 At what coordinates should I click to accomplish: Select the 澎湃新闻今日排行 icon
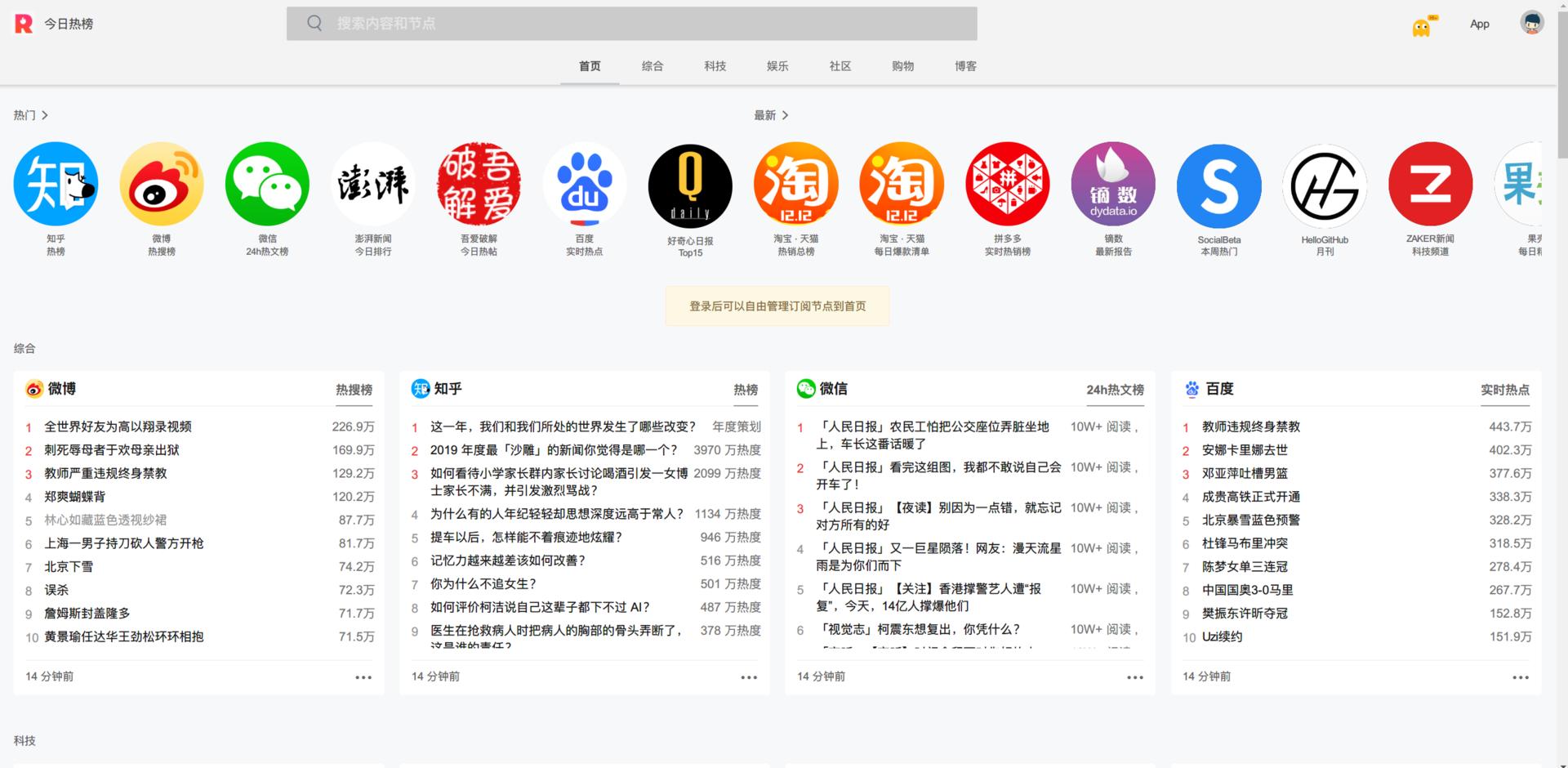372,183
